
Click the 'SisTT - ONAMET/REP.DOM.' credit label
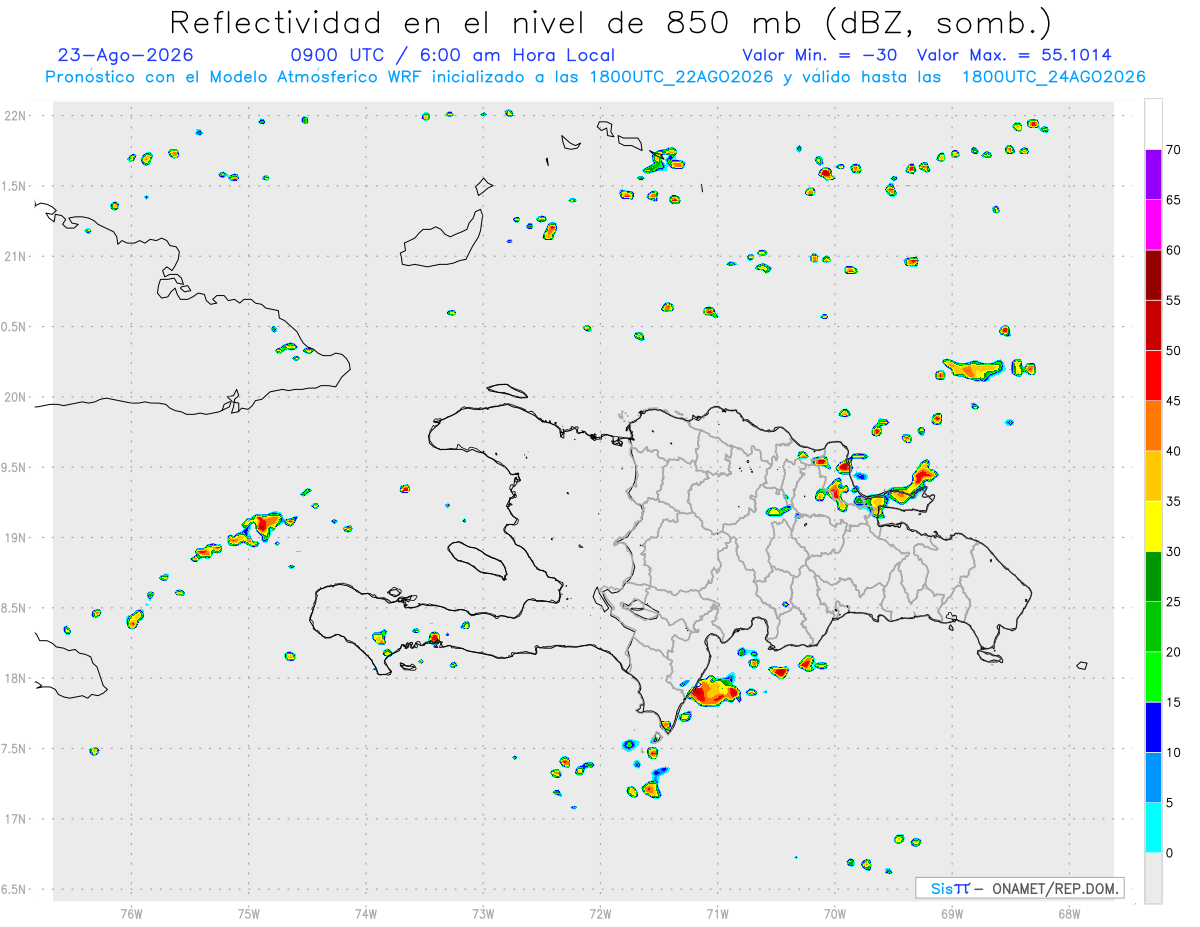1020,888
